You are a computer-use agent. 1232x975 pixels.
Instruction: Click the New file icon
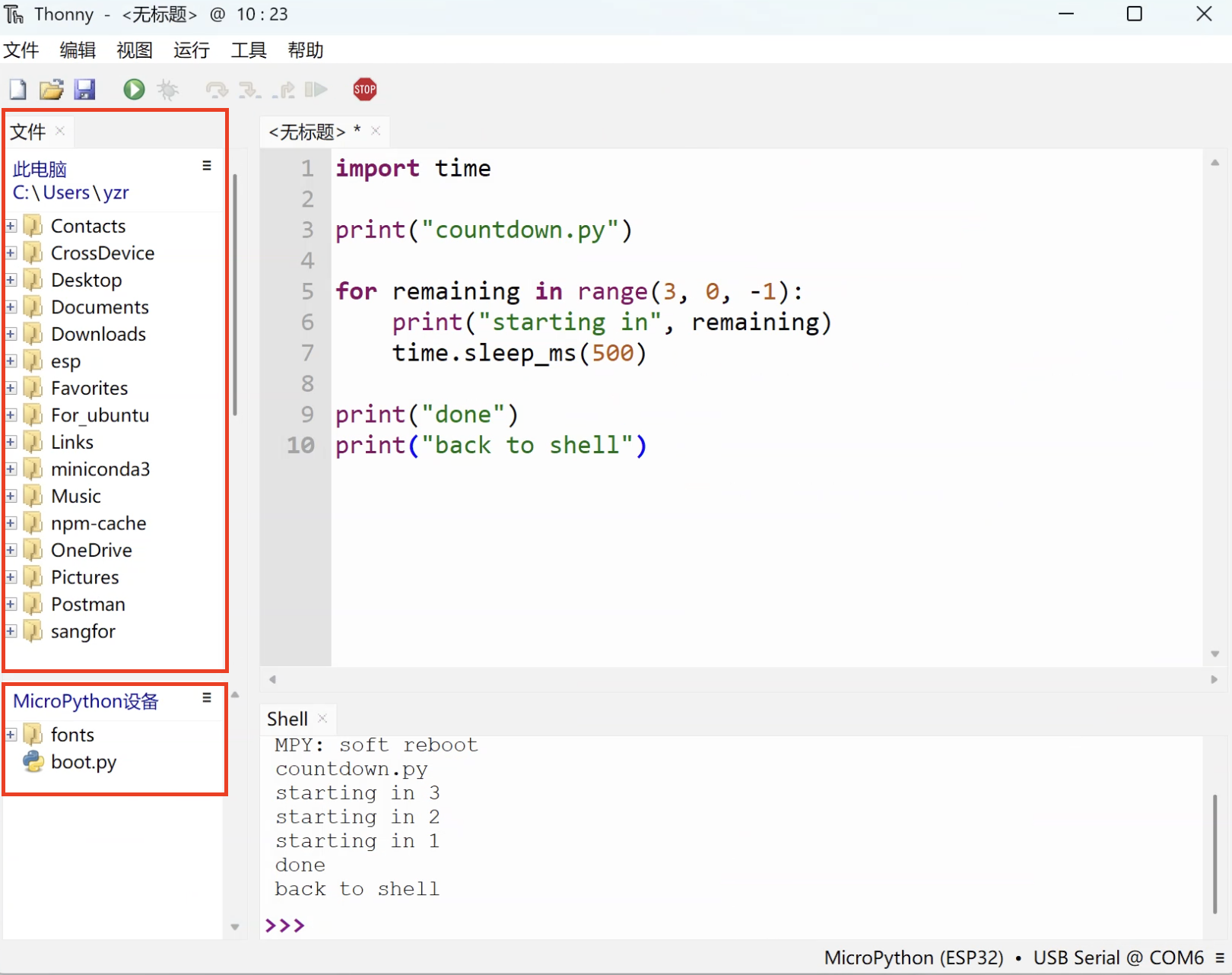click(x=17, y=90)
